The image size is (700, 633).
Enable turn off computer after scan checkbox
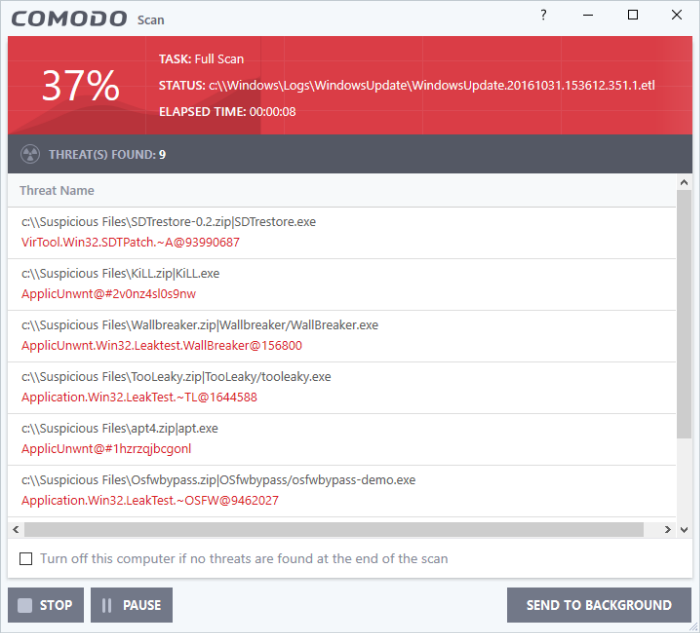[x=26, y=559]
